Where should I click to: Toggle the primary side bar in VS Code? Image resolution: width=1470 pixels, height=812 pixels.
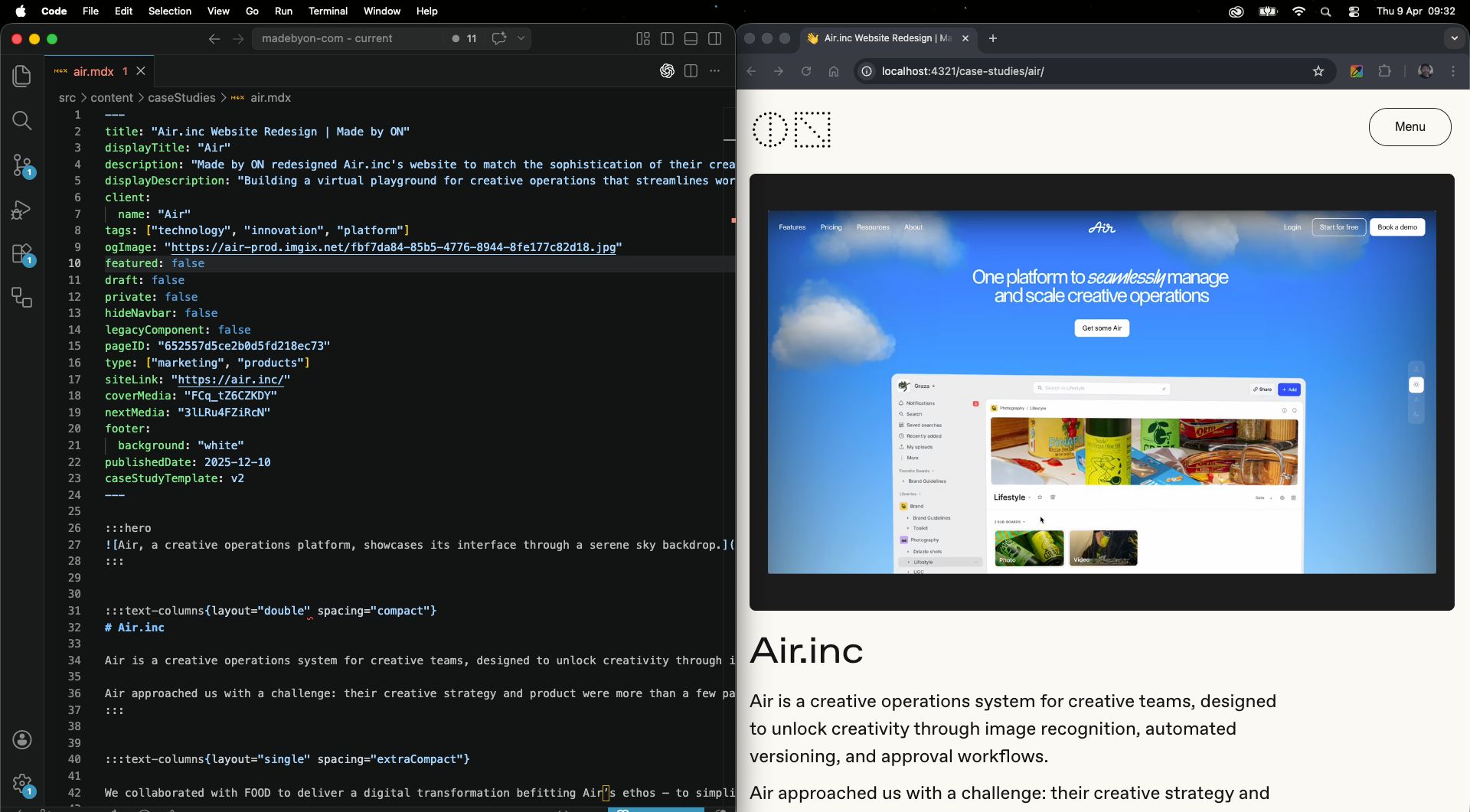(x=667, y=38)
